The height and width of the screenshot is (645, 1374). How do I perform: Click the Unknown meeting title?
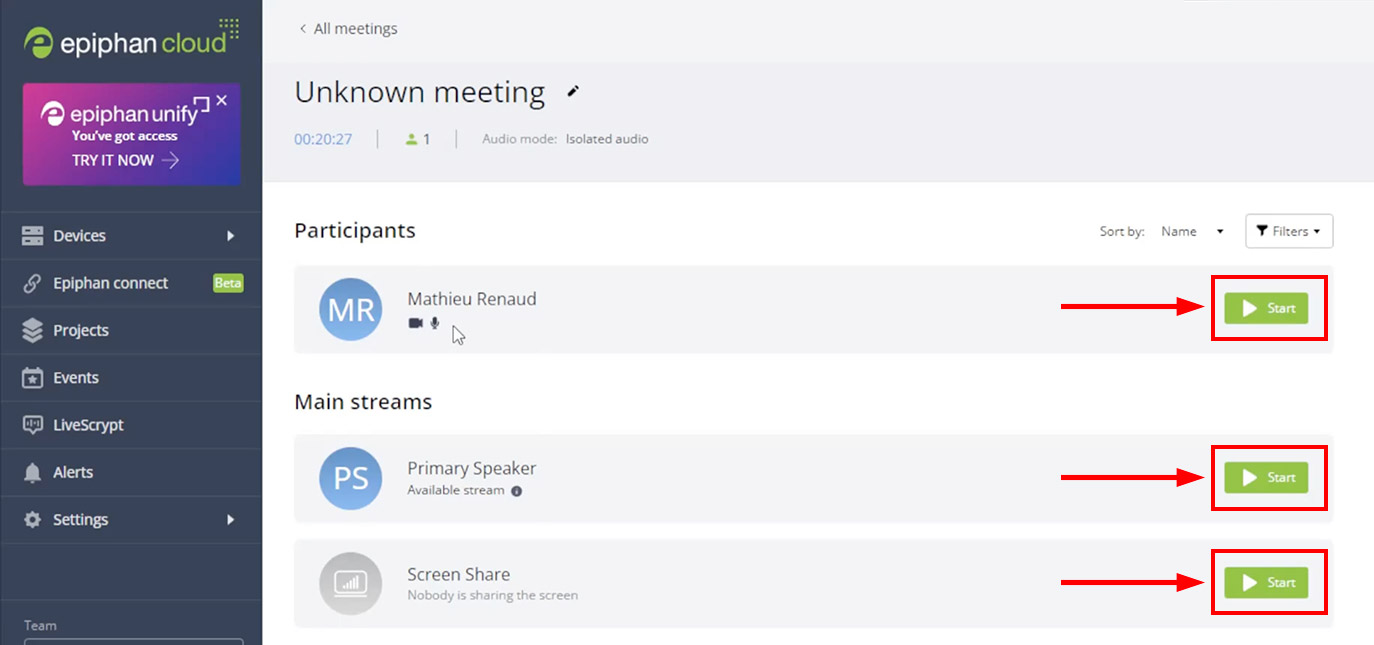click(420, 93)
